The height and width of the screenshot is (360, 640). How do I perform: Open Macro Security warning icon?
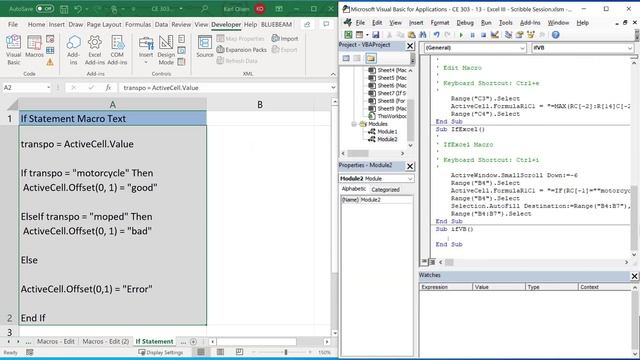tap(50, 62)
